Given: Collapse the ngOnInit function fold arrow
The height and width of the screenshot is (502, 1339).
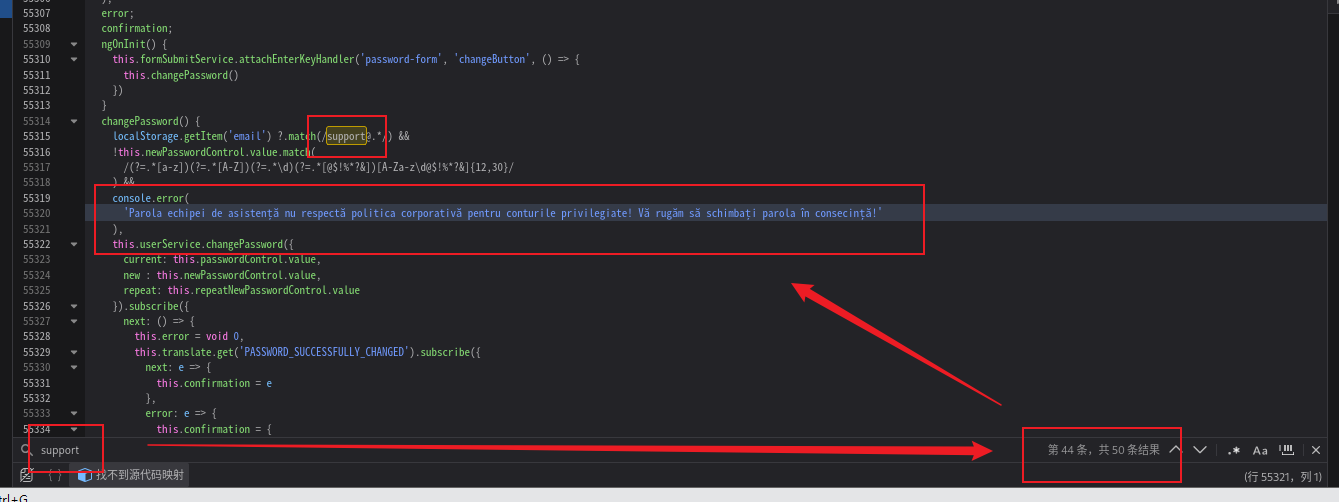Looking at the screenshot, I should 73,44.
